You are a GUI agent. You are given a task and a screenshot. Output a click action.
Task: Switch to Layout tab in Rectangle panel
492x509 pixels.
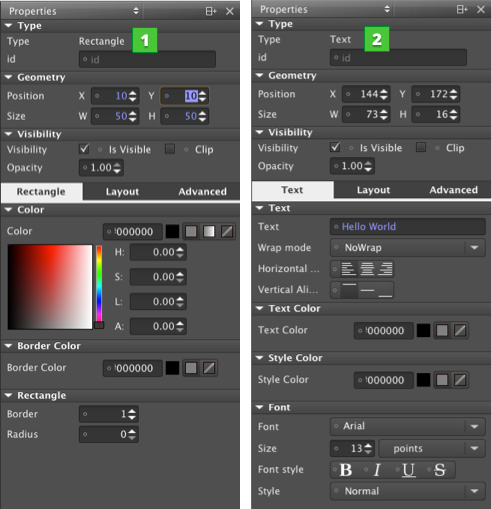[122, 192]
